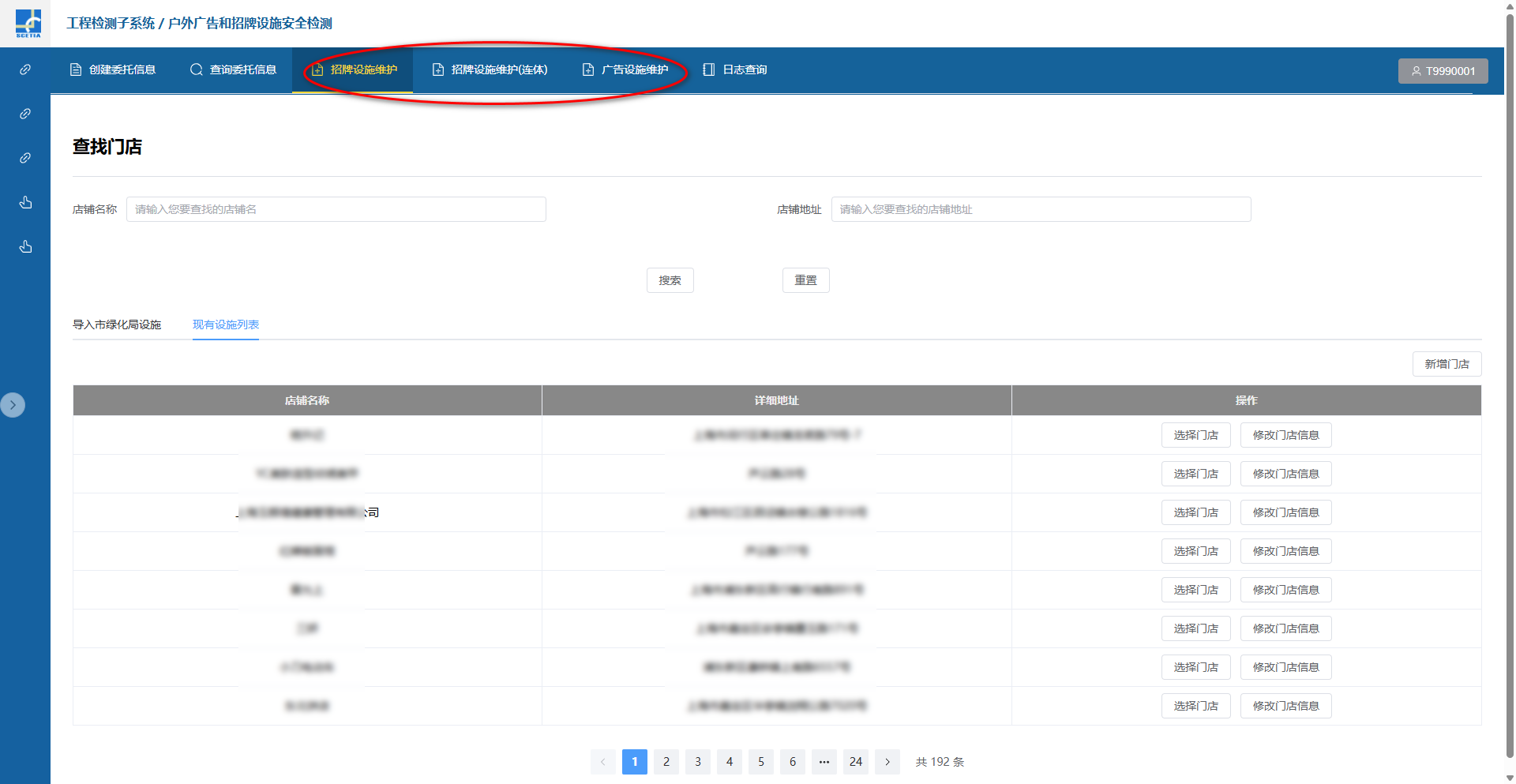
Task: Open the 广告设施维护 menu
Action: 625,69
